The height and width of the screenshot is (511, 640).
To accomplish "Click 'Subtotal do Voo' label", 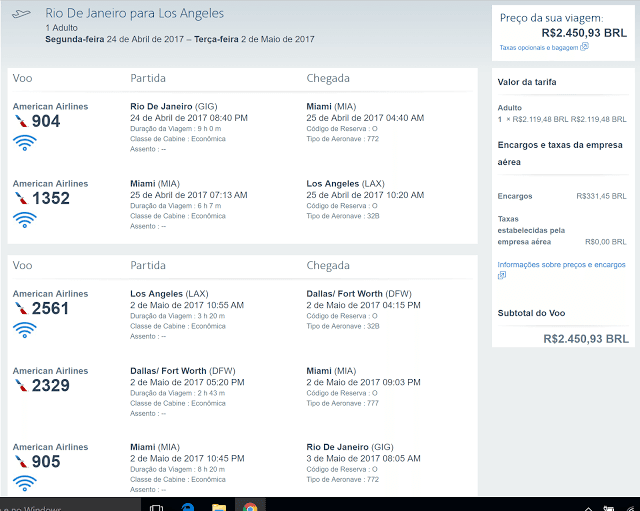I will (531, 313).
